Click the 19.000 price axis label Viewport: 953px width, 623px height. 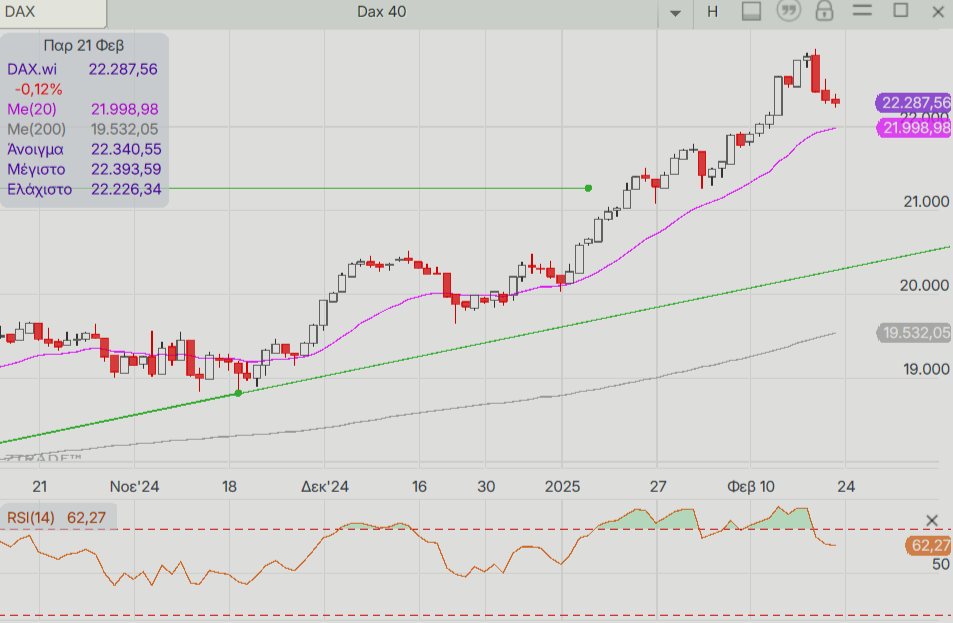pyautogui.click(x=926, y=370)
